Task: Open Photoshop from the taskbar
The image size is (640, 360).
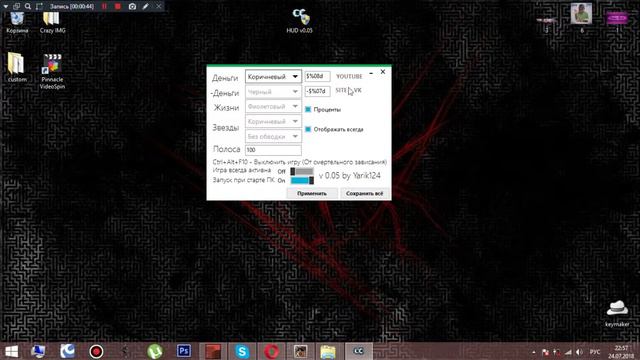Action: point(184,351)
